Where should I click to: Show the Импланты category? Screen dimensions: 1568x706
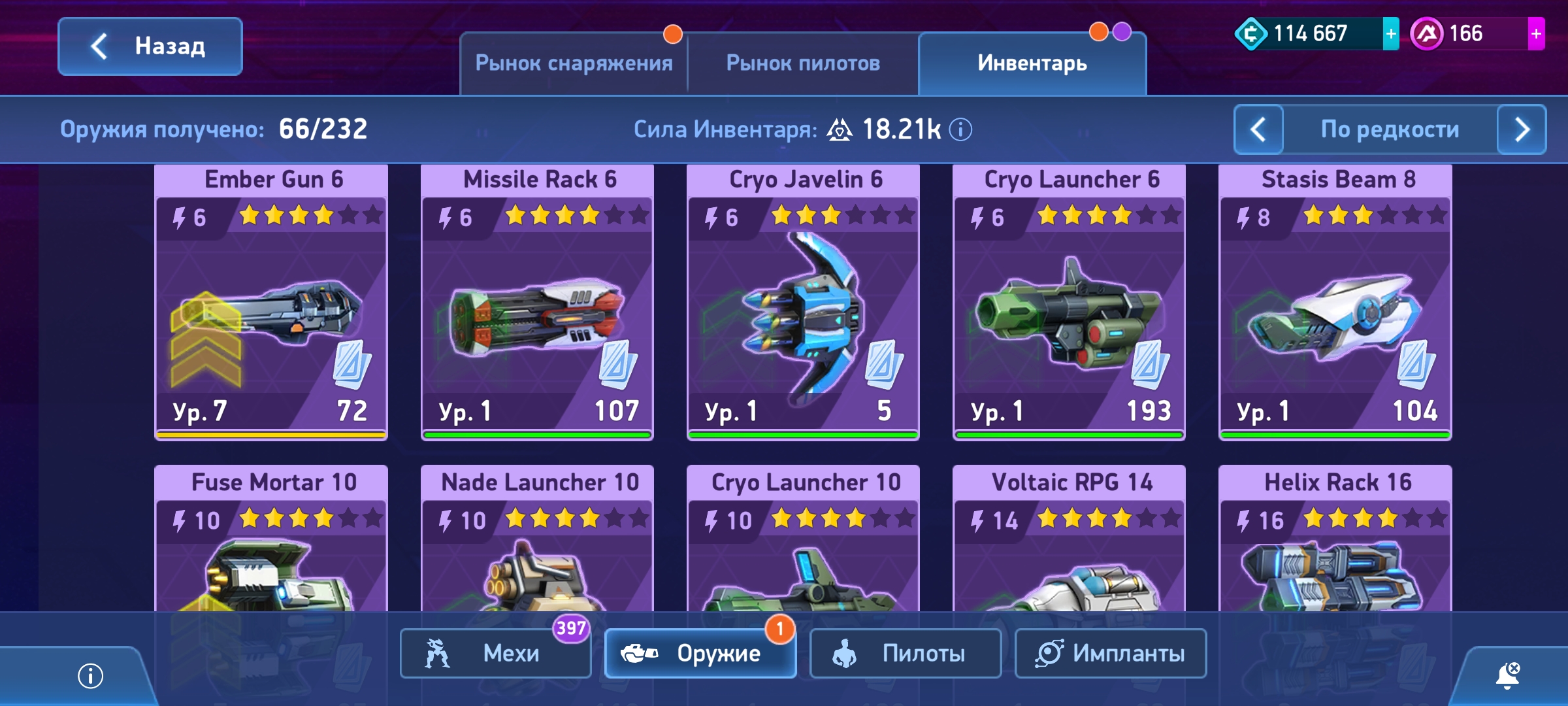(1111, 653)
